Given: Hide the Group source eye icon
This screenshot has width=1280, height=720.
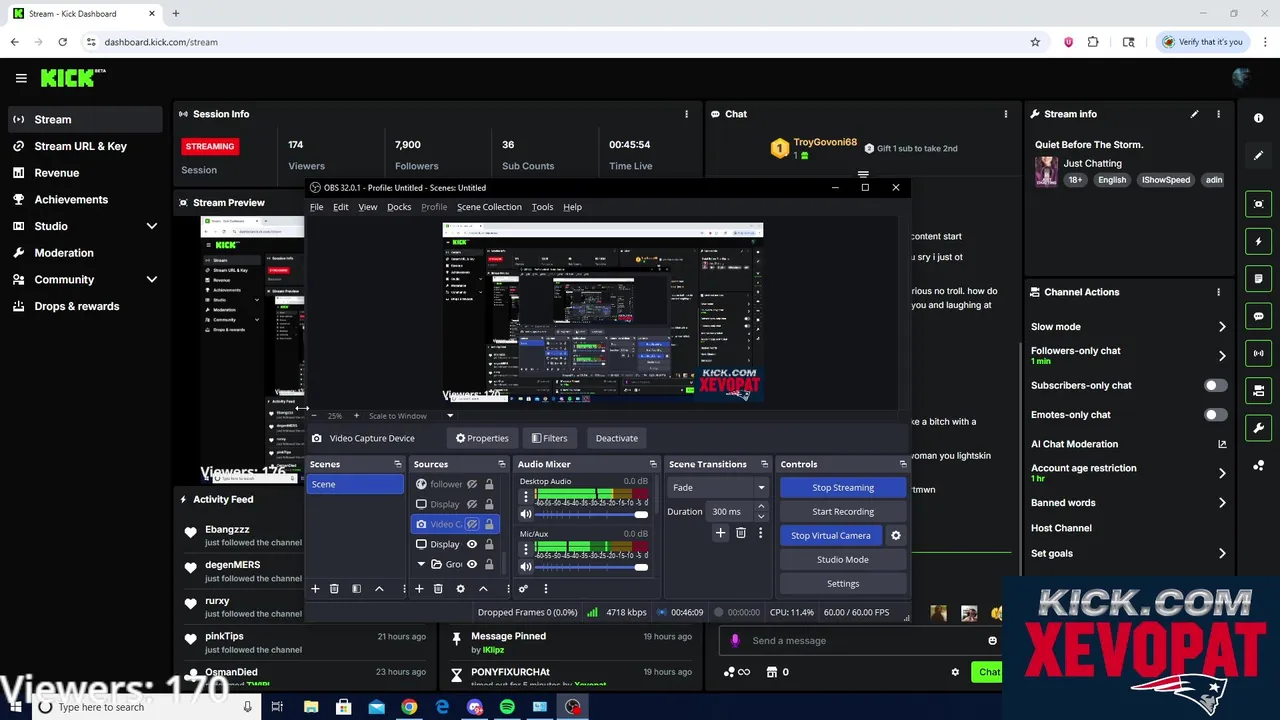Looking at the screenshot, I should coord(472,564).
